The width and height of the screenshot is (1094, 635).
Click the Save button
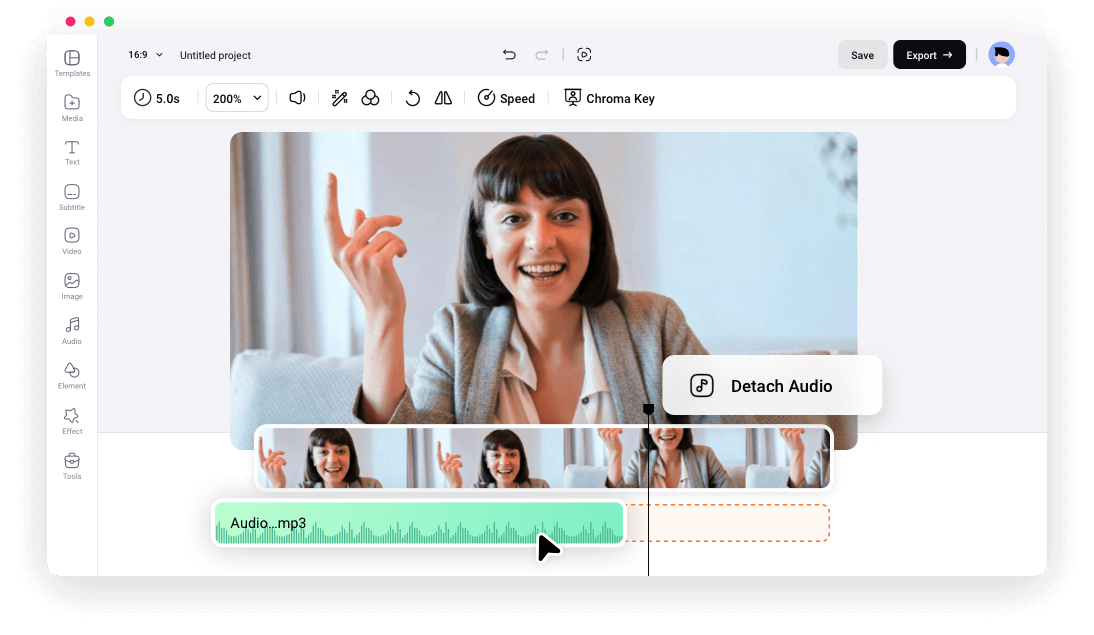[862, 54]
